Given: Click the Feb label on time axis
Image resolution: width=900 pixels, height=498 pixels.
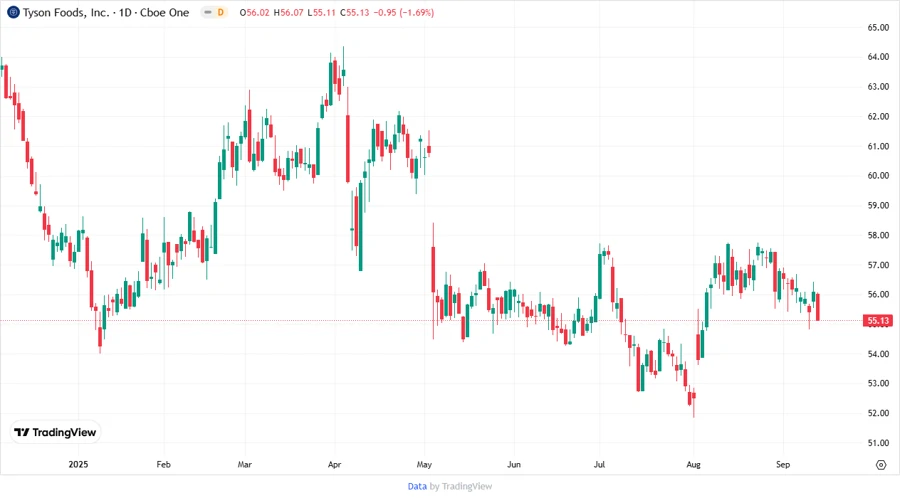Looking at the screenshot, I should click(164, 464).
